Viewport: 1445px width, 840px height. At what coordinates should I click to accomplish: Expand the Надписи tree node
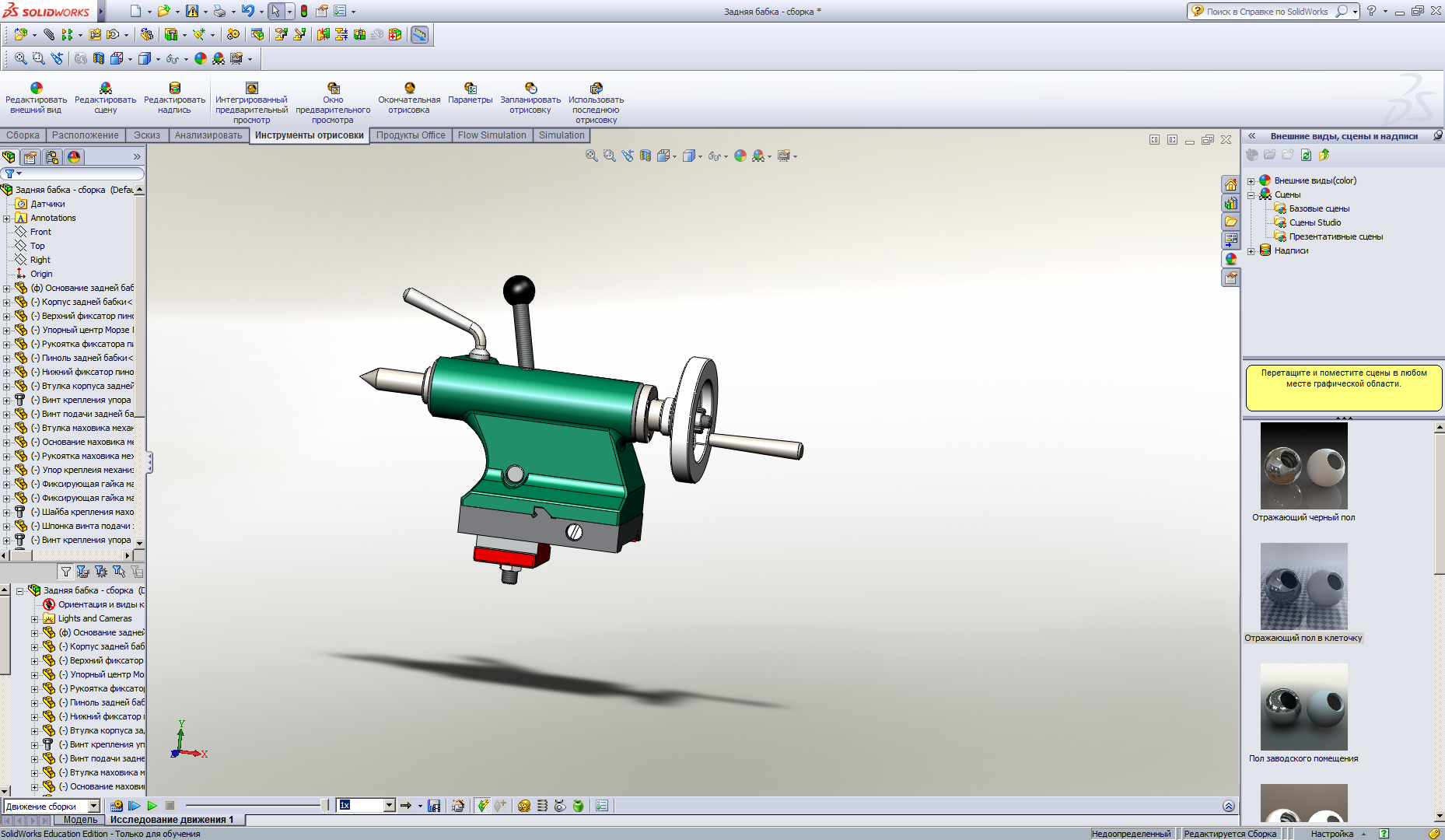click(x=1251, y=251)
